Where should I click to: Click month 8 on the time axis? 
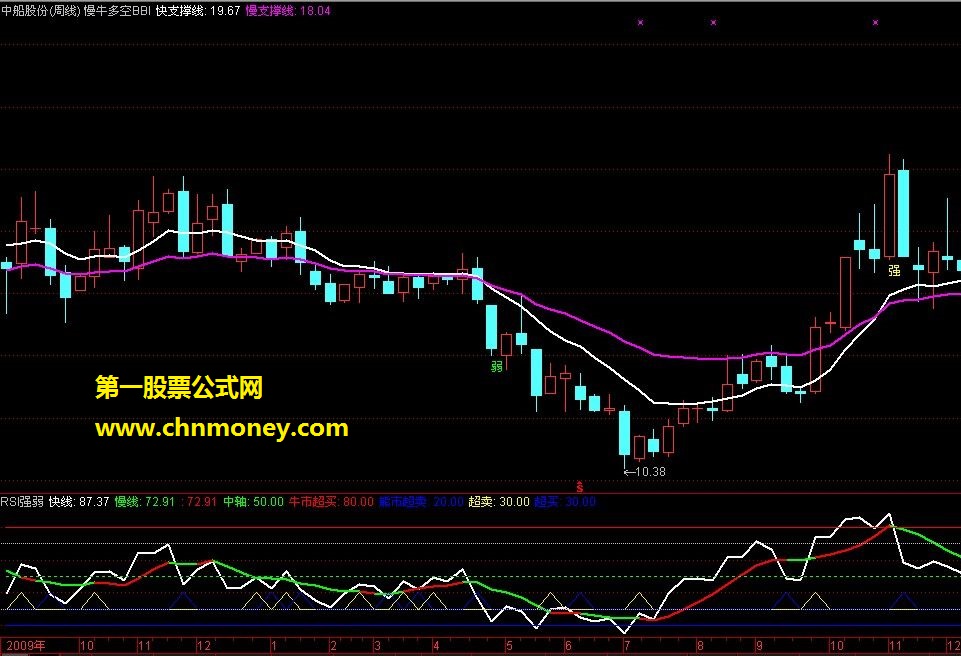tap(699, 646)
